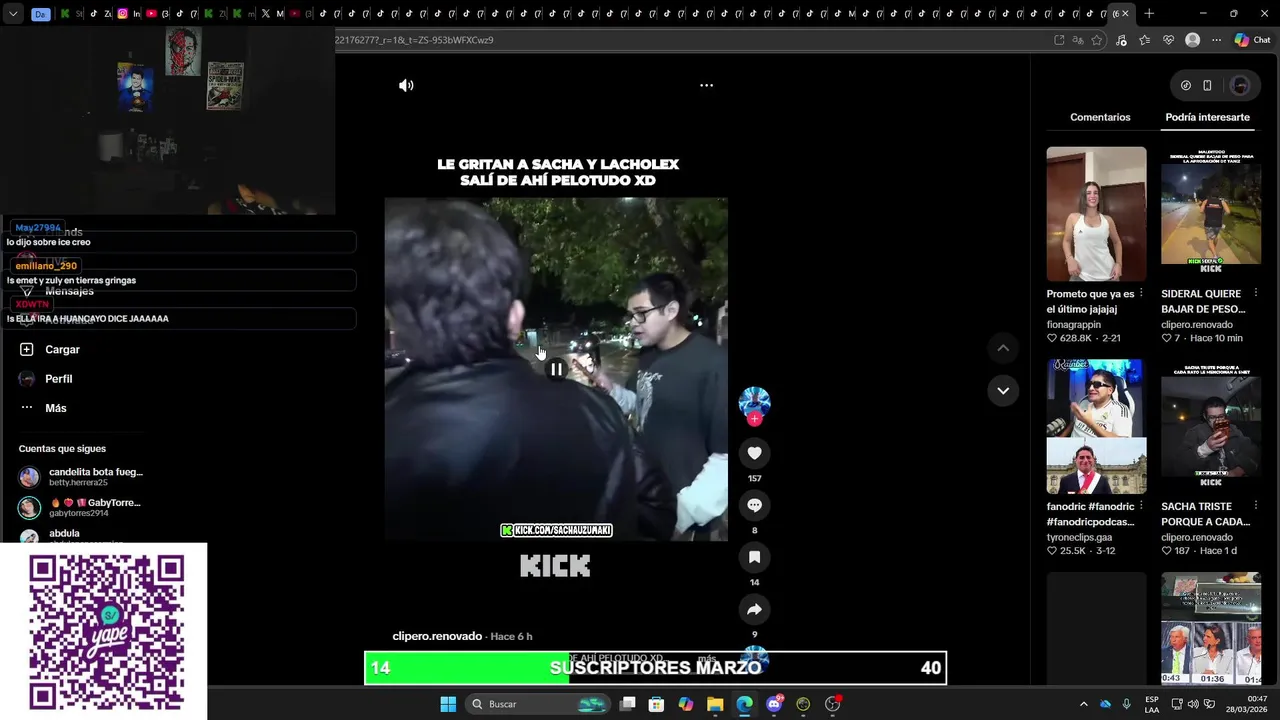The width and height of the screenshot is (1280, 720).
Task: Go to previous video with up chevron
Action: pyautogui.click(x=1003, y=348)
